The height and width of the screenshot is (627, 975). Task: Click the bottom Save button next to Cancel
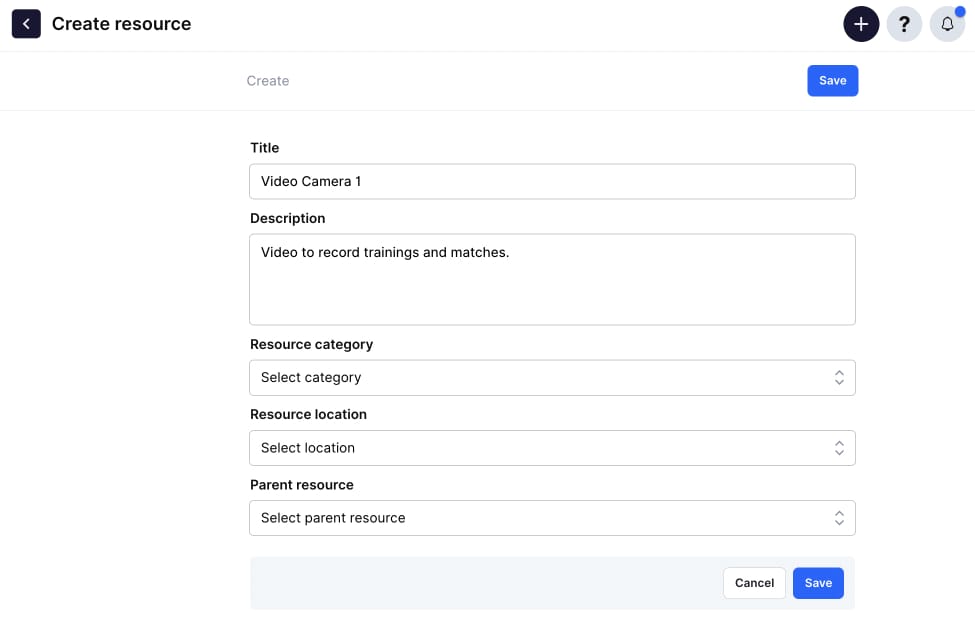click(818, 583)
